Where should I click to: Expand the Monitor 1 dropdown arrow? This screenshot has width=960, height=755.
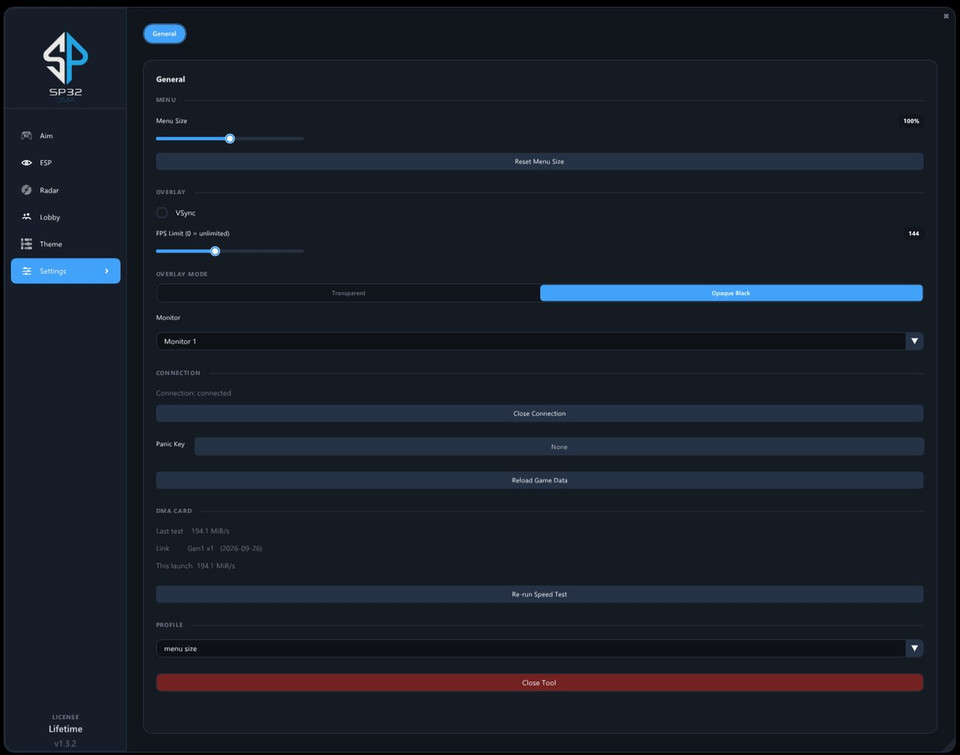click(x=914, y=341)
